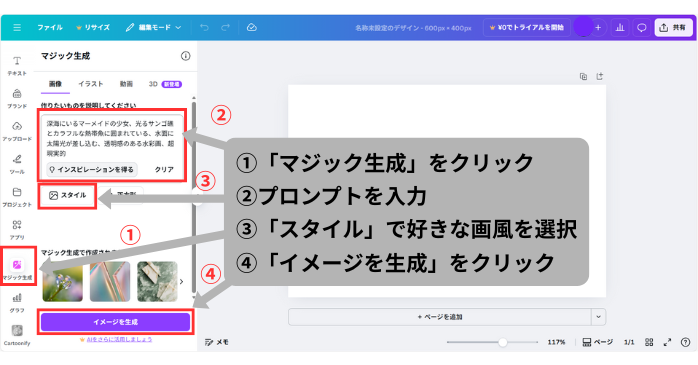Image resolution: width=698 pixels, height=365 pixels.
Task: Open the grid view icon
Action: 649,342
